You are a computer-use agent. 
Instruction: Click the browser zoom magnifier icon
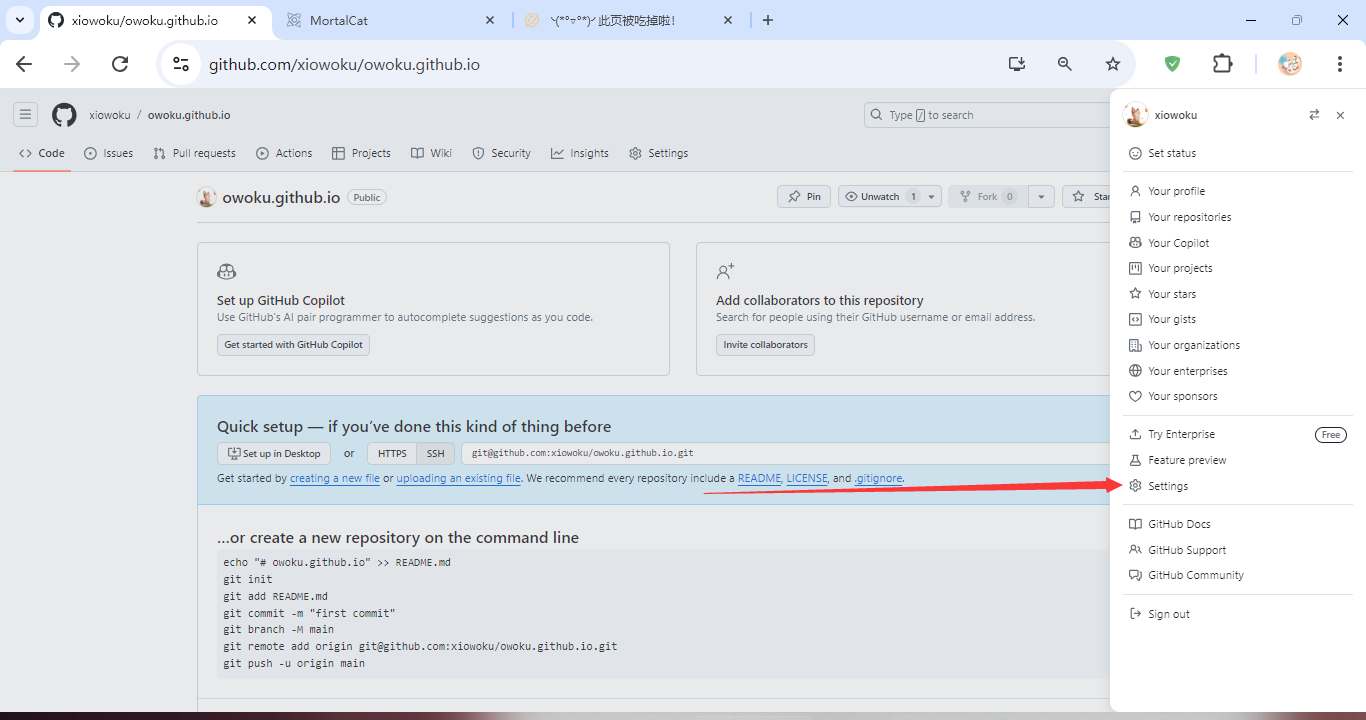(x=1065, y=64)
